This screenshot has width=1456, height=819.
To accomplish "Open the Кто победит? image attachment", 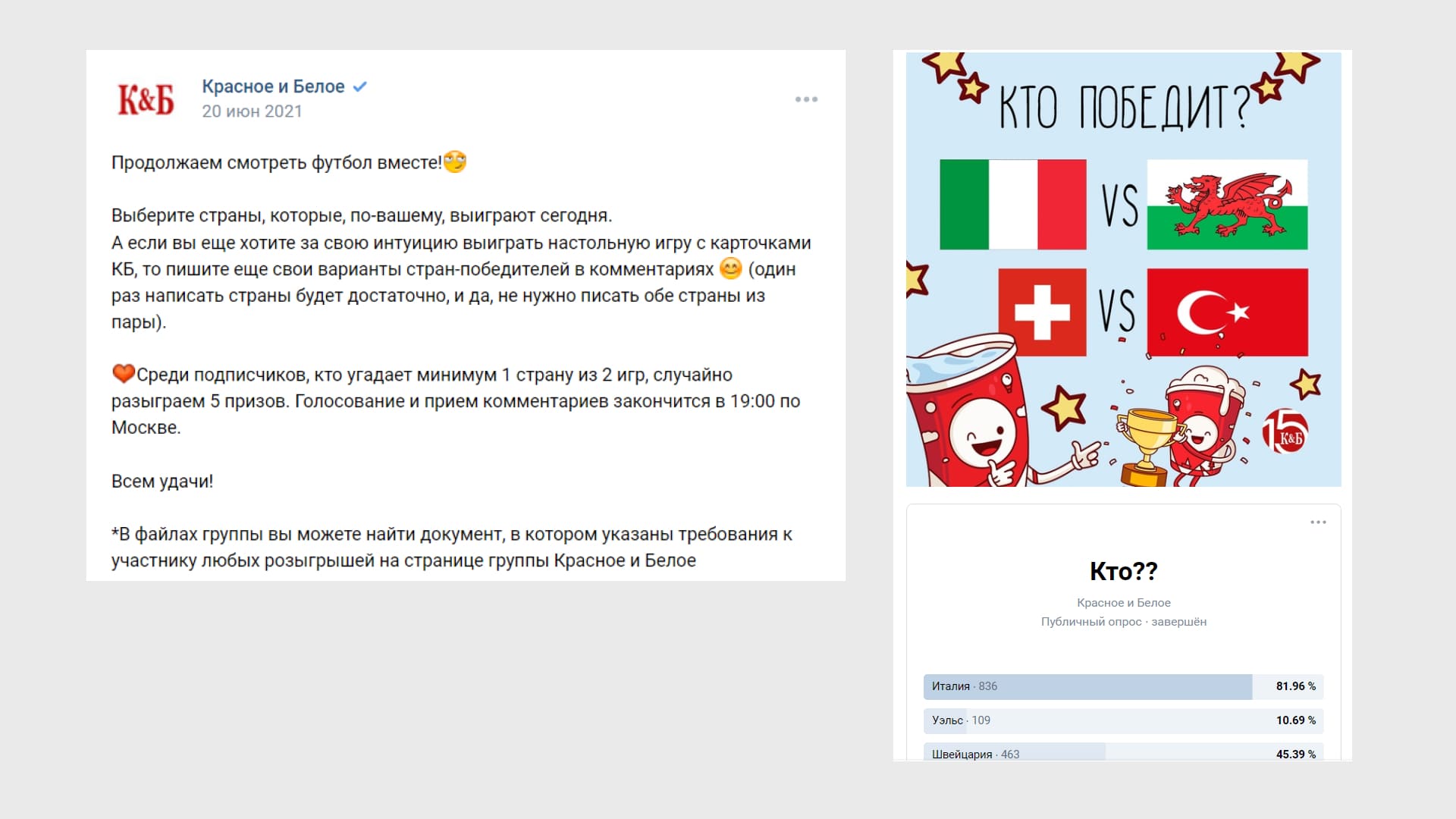I will point(1123,269).
